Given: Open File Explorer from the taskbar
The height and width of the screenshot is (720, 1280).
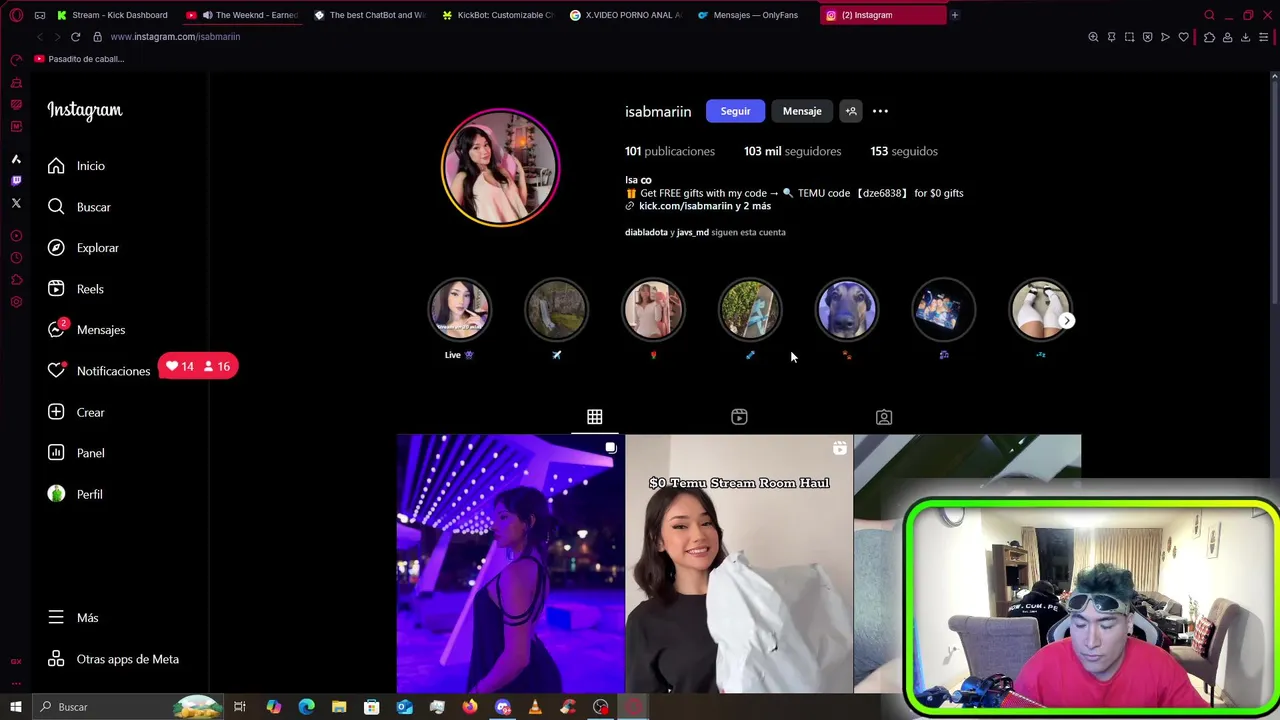Looking at the screenshot, I should (x=339, y=707).
